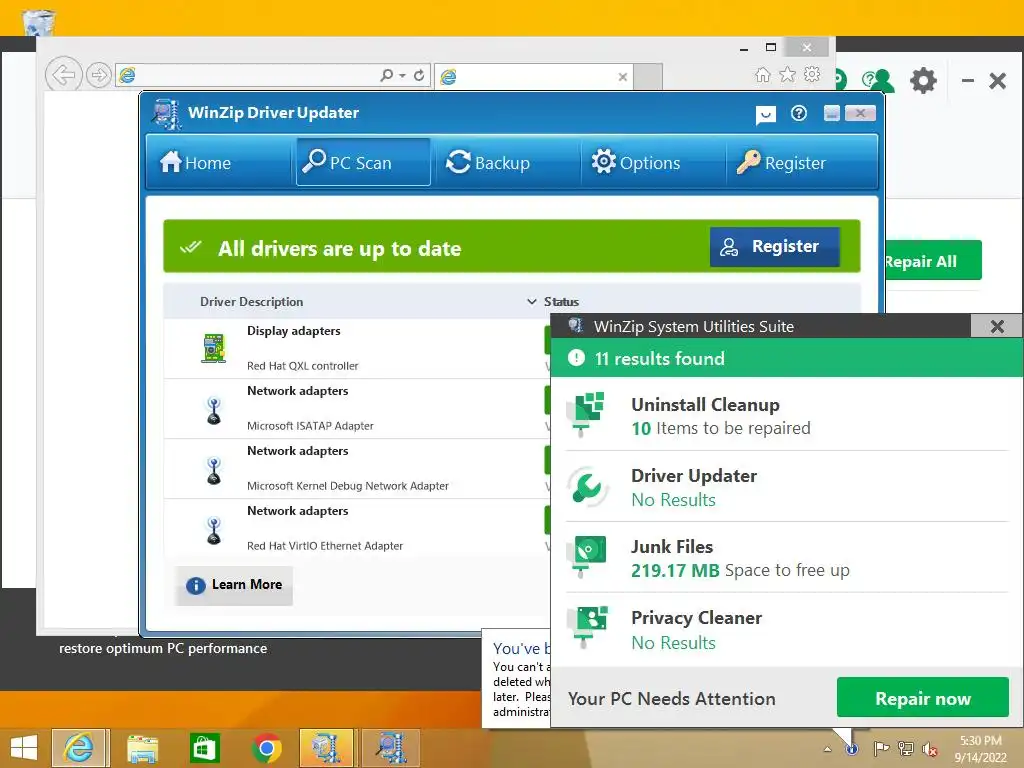Click the Privacy Cleaner No Results text
The height and width of the screenshot is (768, 1024).
[673, 643]
